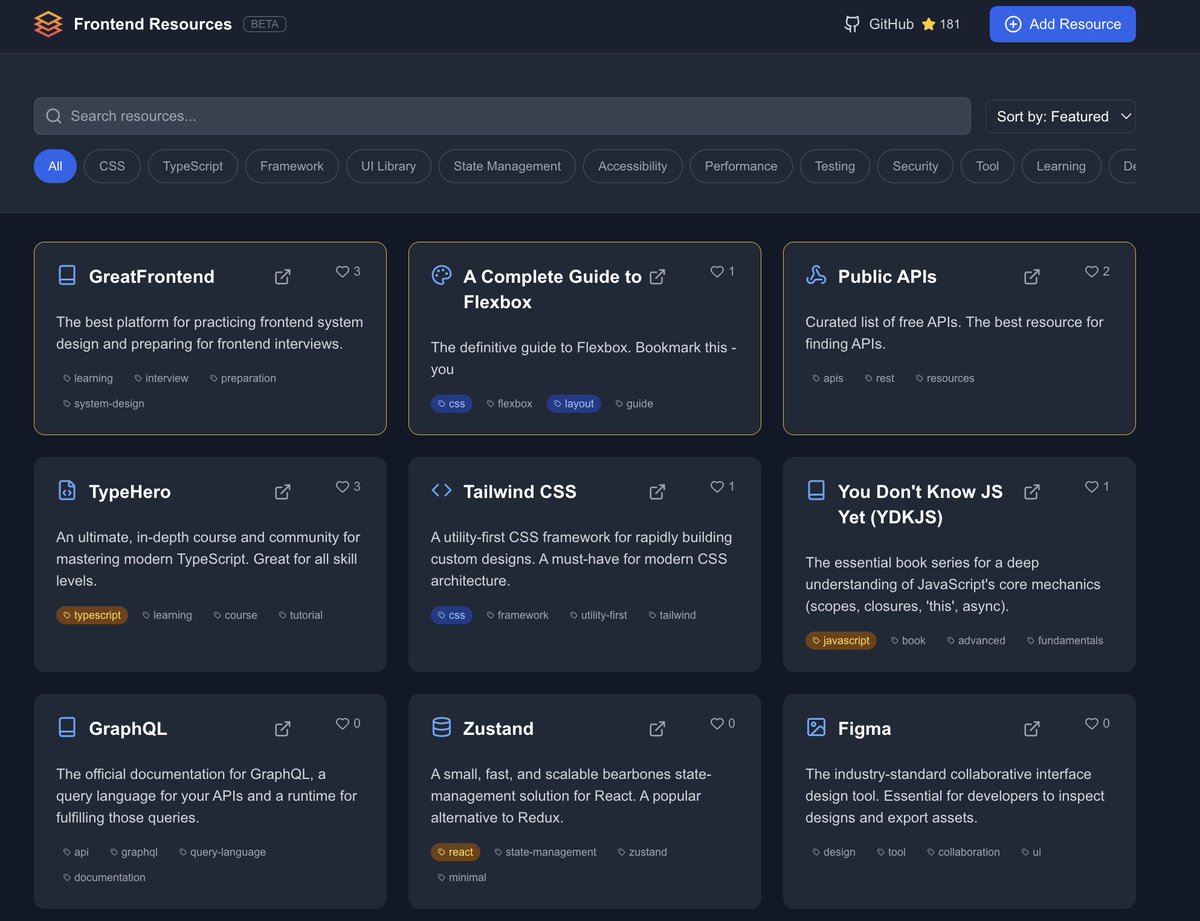
Task: Filter by the UI Library category
Action: point(388,166)
